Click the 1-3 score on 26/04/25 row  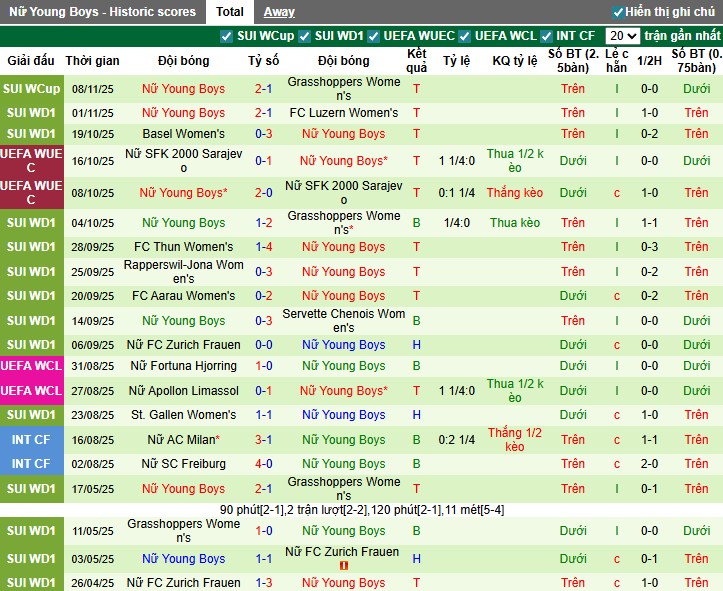264,583
